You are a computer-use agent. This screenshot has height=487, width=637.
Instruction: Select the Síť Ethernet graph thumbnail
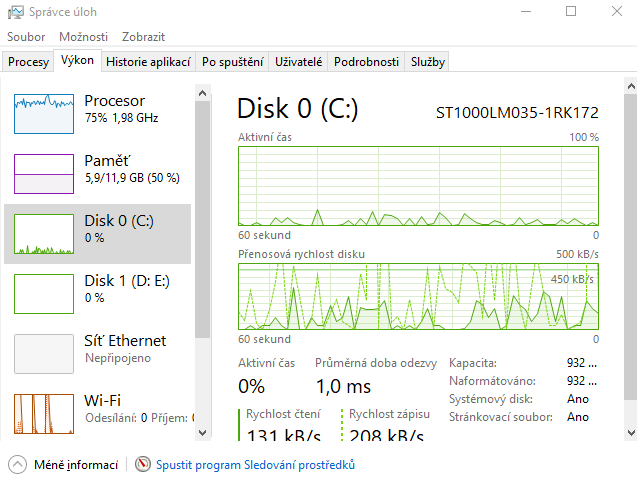pyautogui.click(x=44, y=353)
